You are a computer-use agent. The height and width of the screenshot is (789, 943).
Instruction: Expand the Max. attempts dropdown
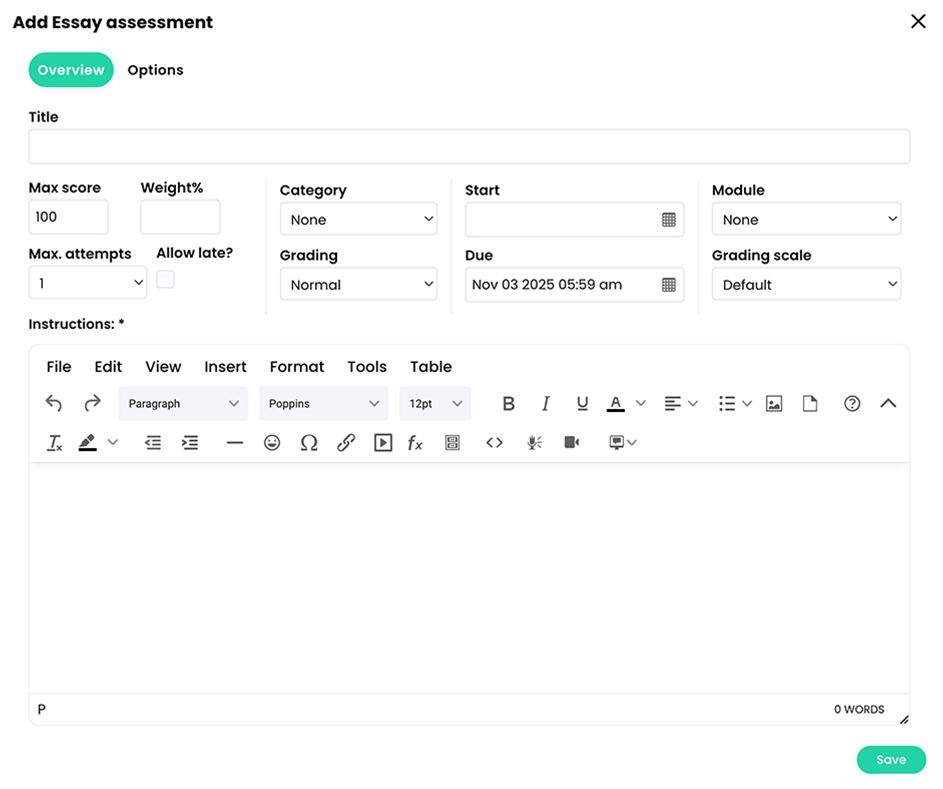click(87, 283)
